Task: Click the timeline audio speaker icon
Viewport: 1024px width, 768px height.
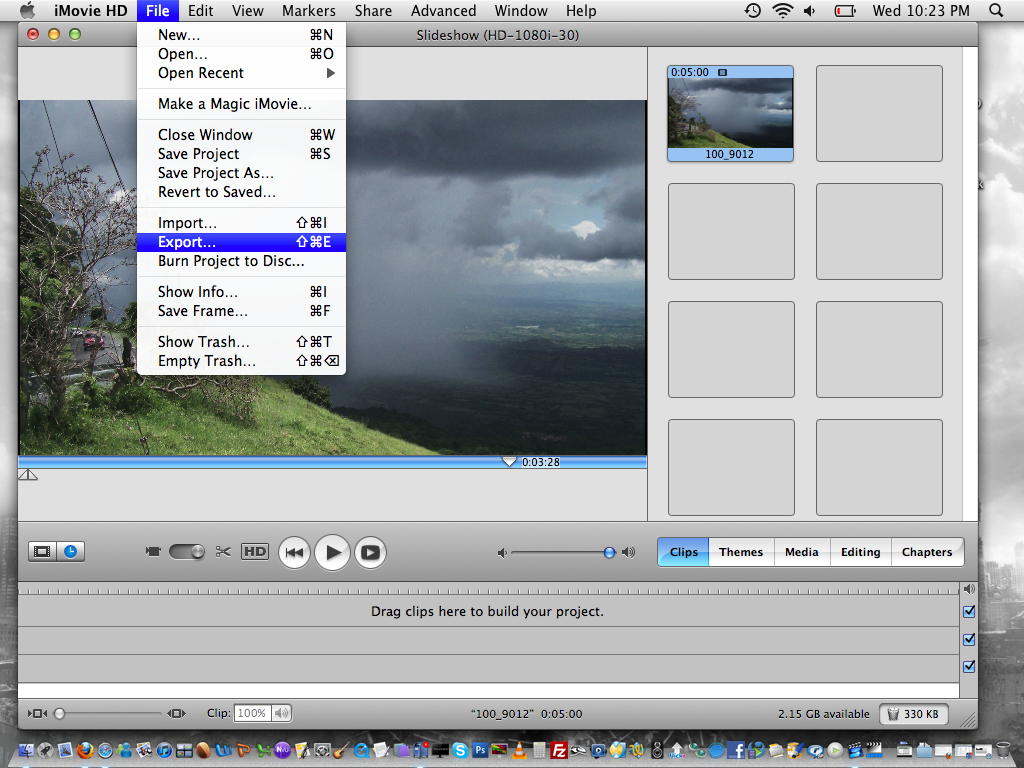Action: pyautogui.click(x=969, y=589)
